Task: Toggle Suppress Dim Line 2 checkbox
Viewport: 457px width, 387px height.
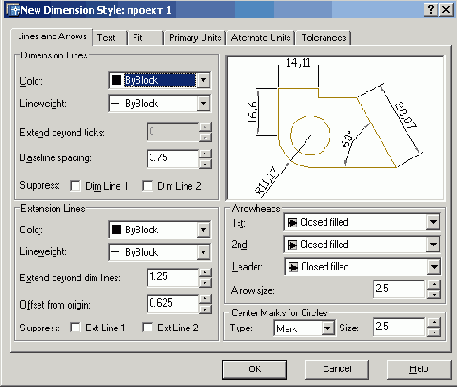Action: coord(147,186)
